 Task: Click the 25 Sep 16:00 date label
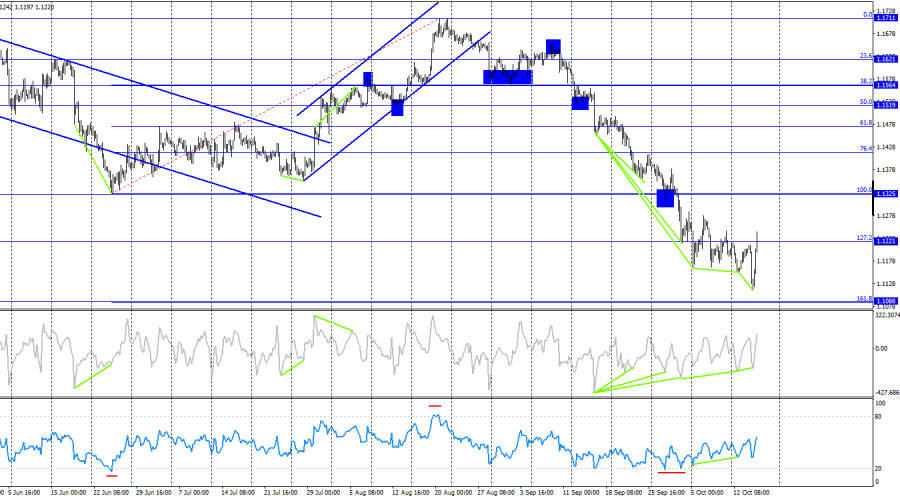666,493
